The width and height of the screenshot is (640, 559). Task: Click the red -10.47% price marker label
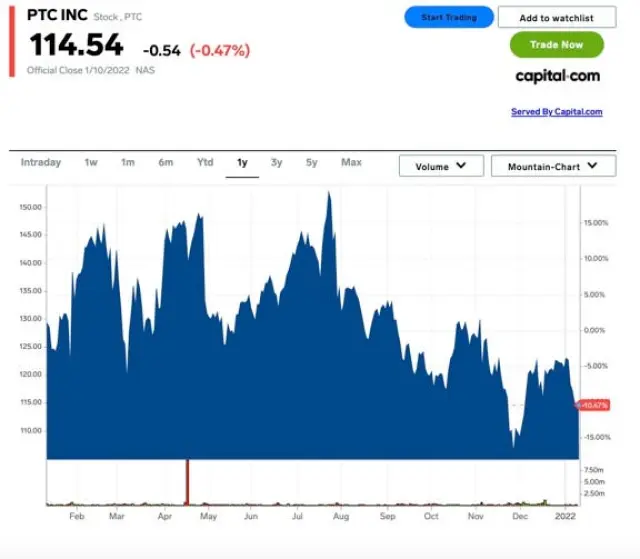594,405
